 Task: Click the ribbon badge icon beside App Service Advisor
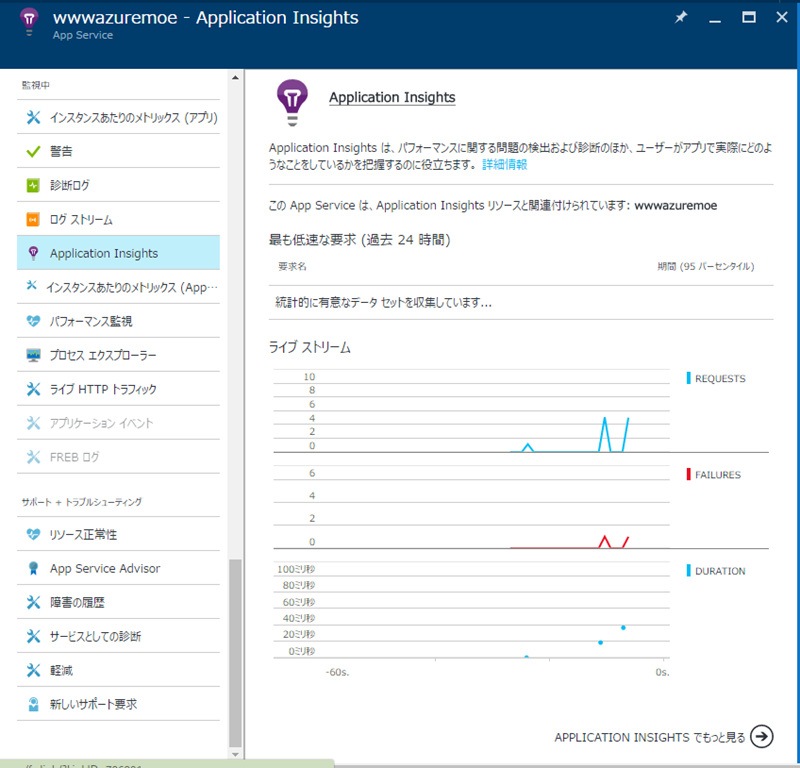tap(33, 568)
